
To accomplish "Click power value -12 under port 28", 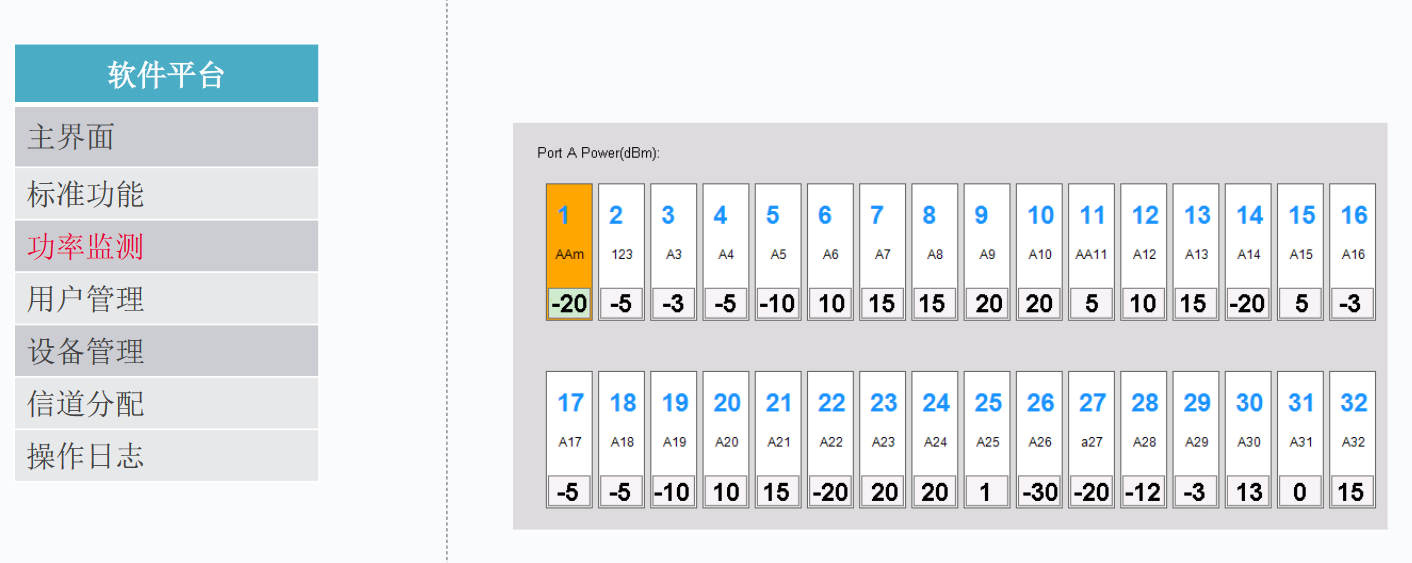I will point(1144,491).
